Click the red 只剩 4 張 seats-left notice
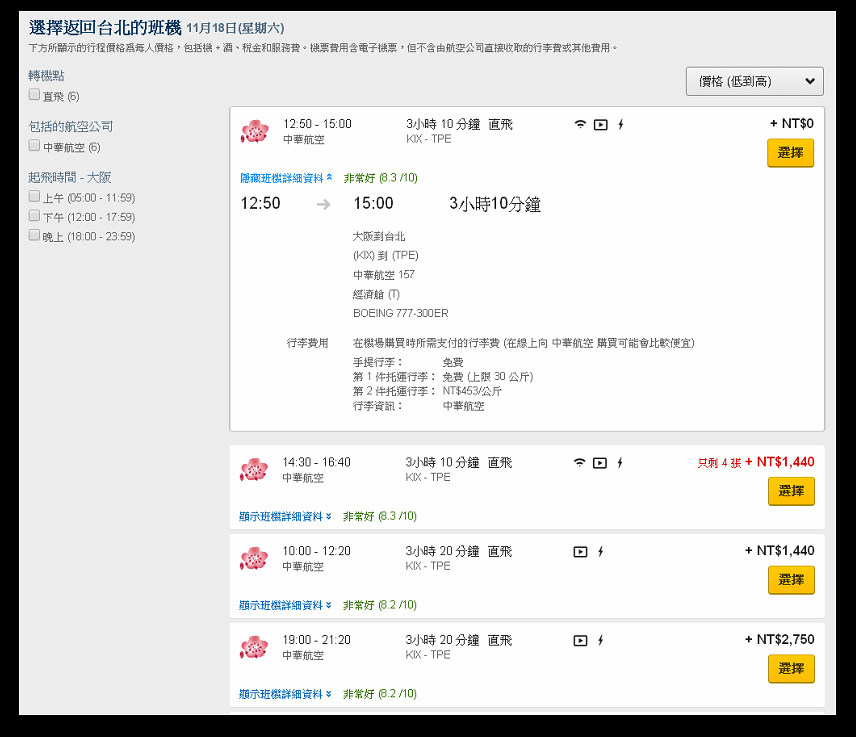Viewport: 856px width, 737px height. pos(719,463)
